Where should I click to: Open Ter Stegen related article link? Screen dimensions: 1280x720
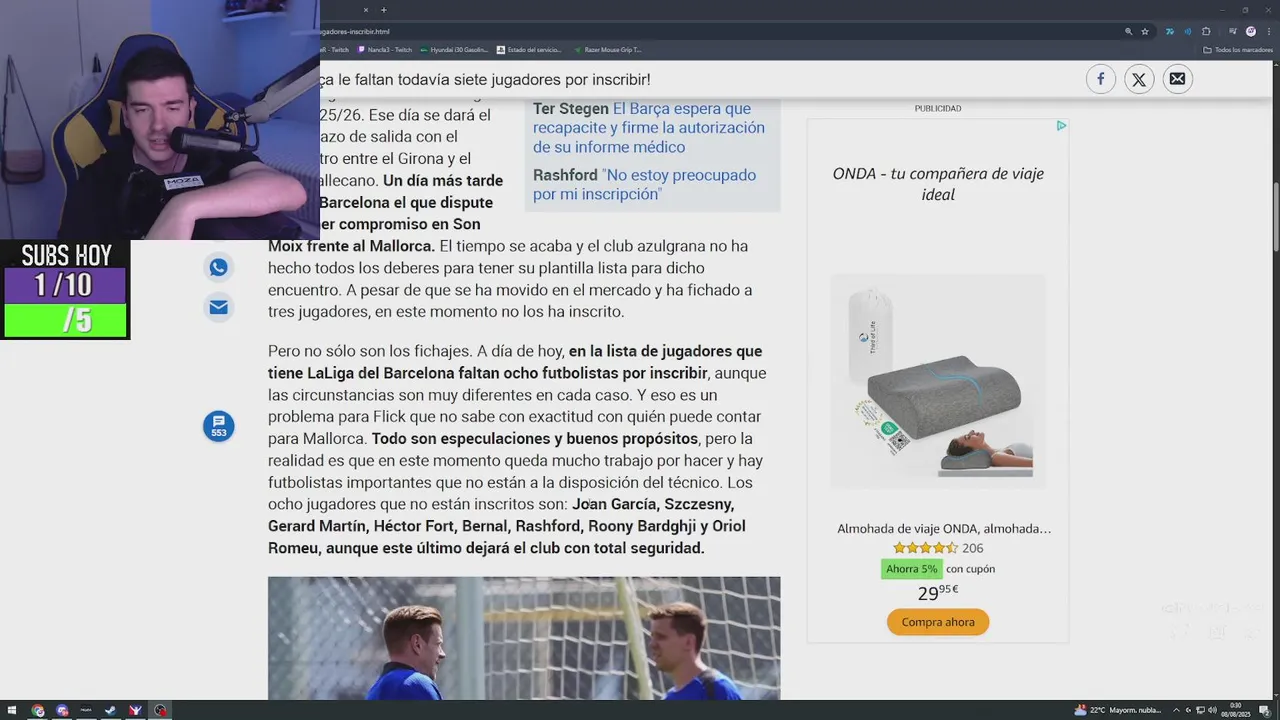coord(650,128)
